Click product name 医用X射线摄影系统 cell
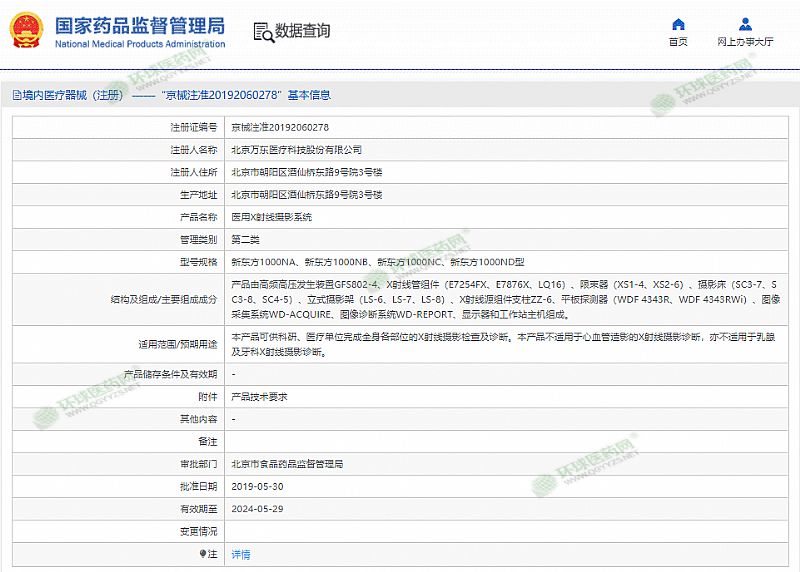Viewport: 800px width, 572px height. pyautogui.click(x=272, y=217)
